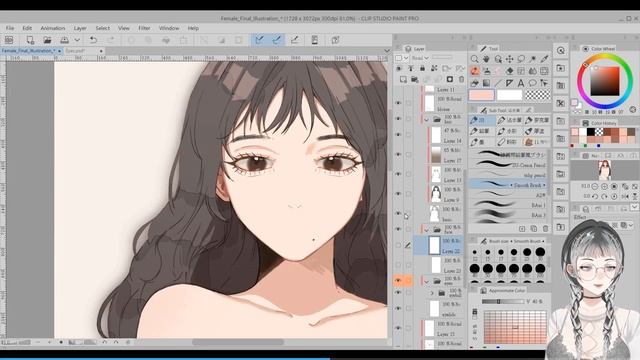Click the Redo toolbar icon
Viewport: 640px width, 360px height.
pyautogui.click(x=111, y=40)
